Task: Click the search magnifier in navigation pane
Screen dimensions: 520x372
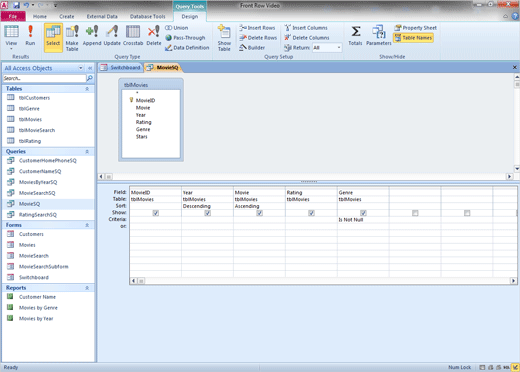Action: (x=90, y=78)
